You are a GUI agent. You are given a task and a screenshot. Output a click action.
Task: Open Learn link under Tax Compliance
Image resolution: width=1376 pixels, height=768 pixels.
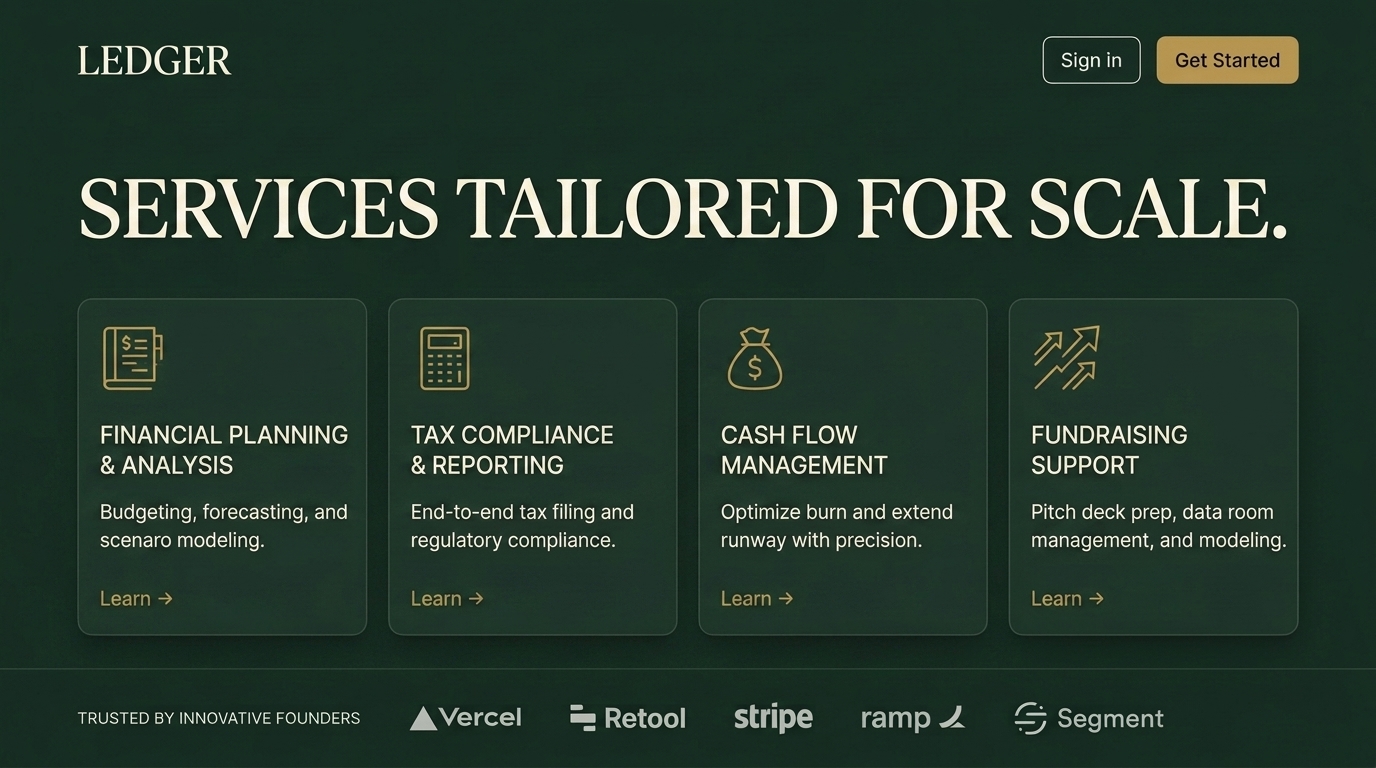tap(447, 599)
